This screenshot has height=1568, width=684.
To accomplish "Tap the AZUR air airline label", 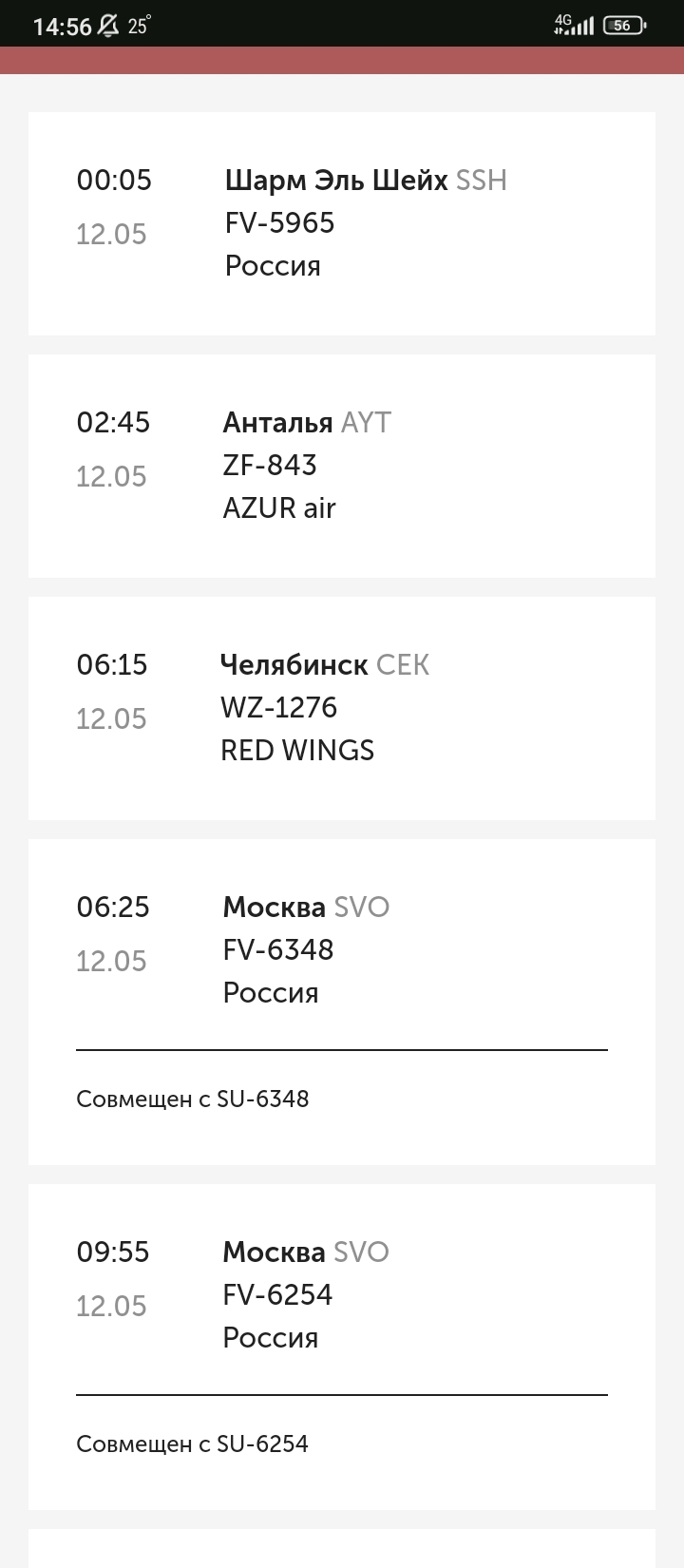I will (279, 508).
